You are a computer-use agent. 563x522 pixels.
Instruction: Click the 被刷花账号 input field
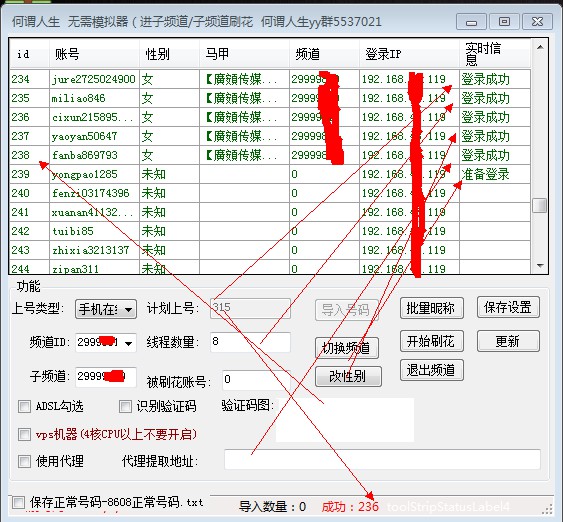tap(256, 380)
